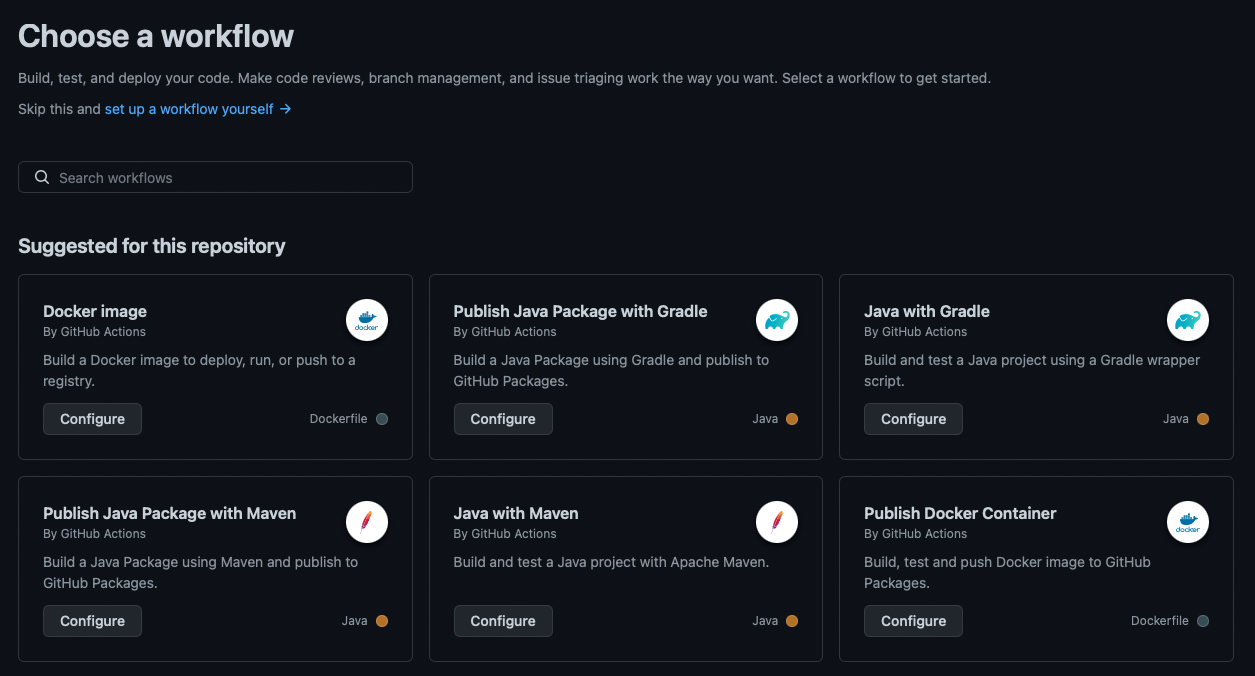Click Dockerfile label on Docker image card
Screen dimensions: 1255x676
[x=339, y=419]
